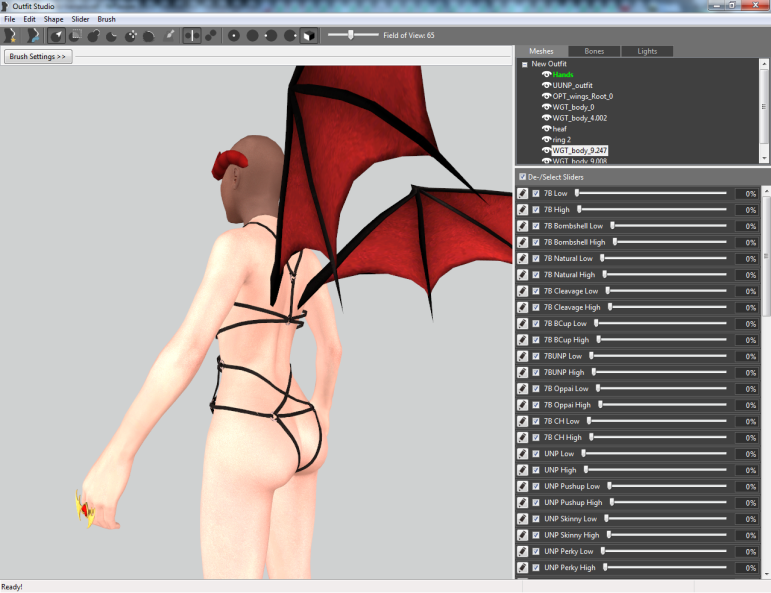This screenshot has height=593, width=771.
Task: Toggle the De-/Select Sliders checkbox
Action: [x=522, y=177]
